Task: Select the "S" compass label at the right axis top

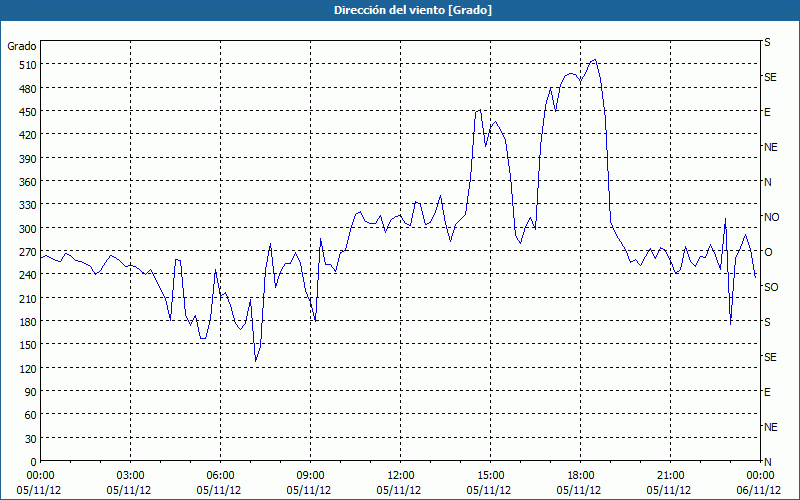Action: [x=767, y=42]
